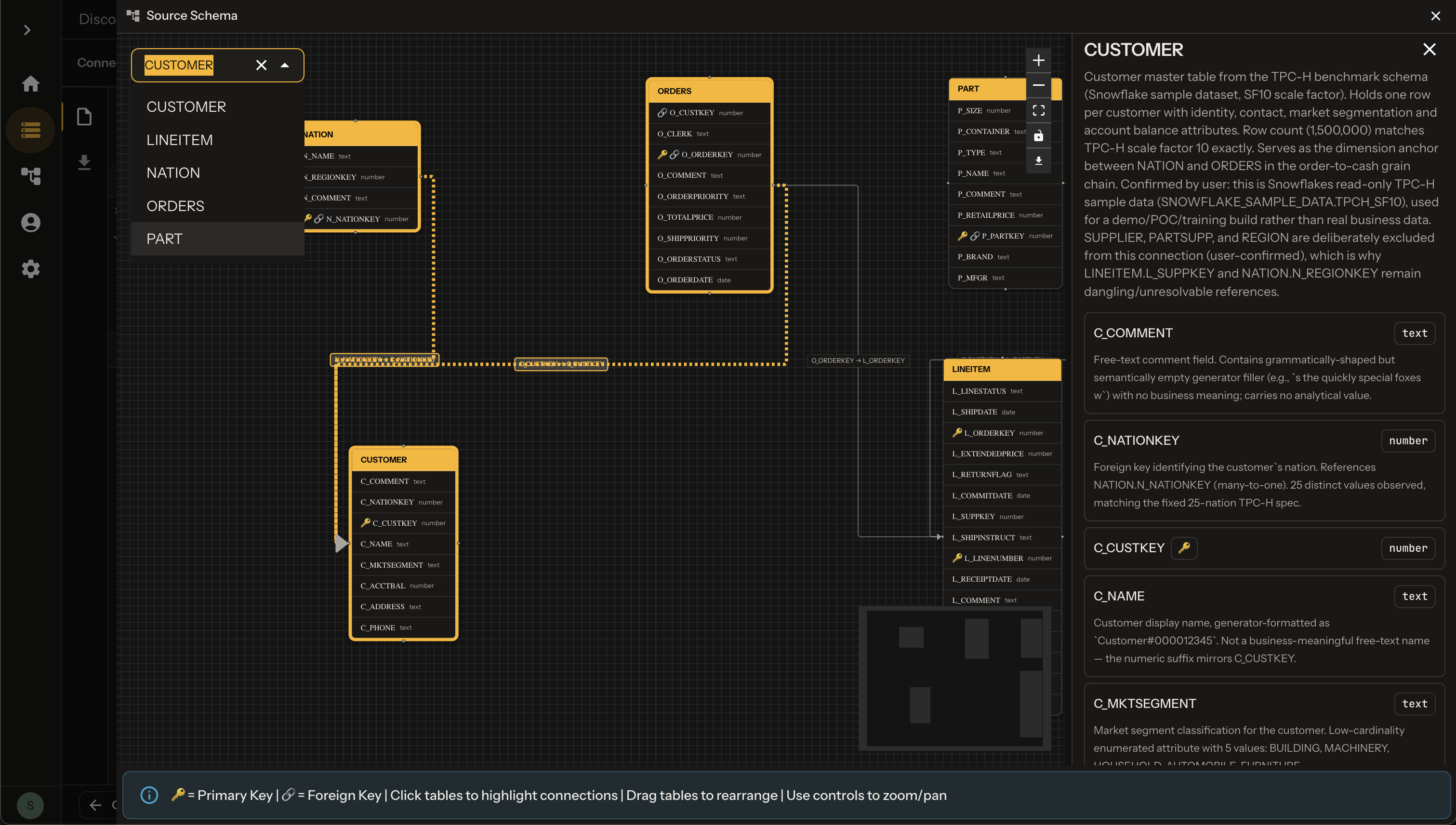1456x825 pixels.
Task: Choose ORDERS from the dropdown list
Action: tap(218, 206)
